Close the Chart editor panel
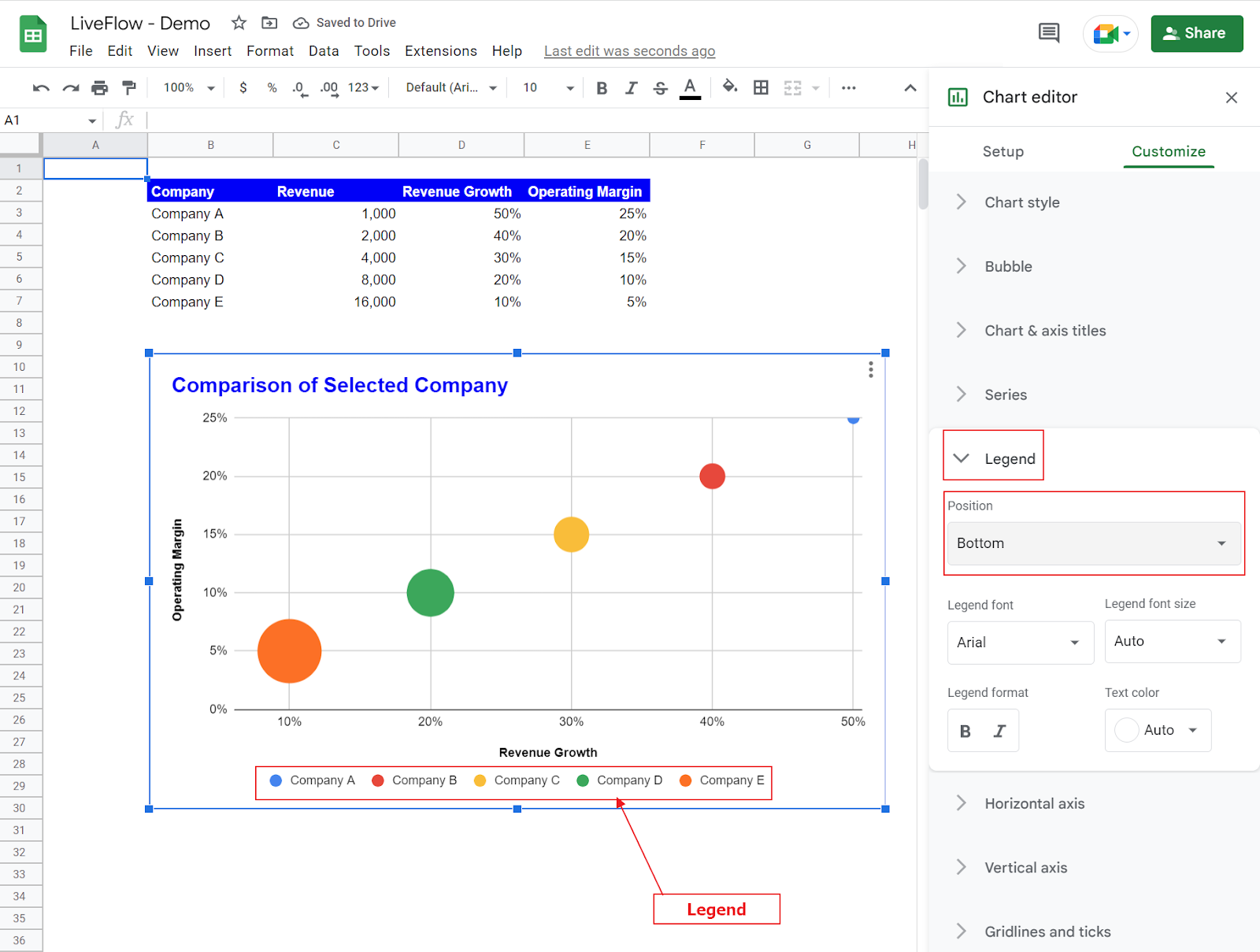The height and width of the screenshot is (952, 1260). pyautogui.click(x=1232, y=98)
